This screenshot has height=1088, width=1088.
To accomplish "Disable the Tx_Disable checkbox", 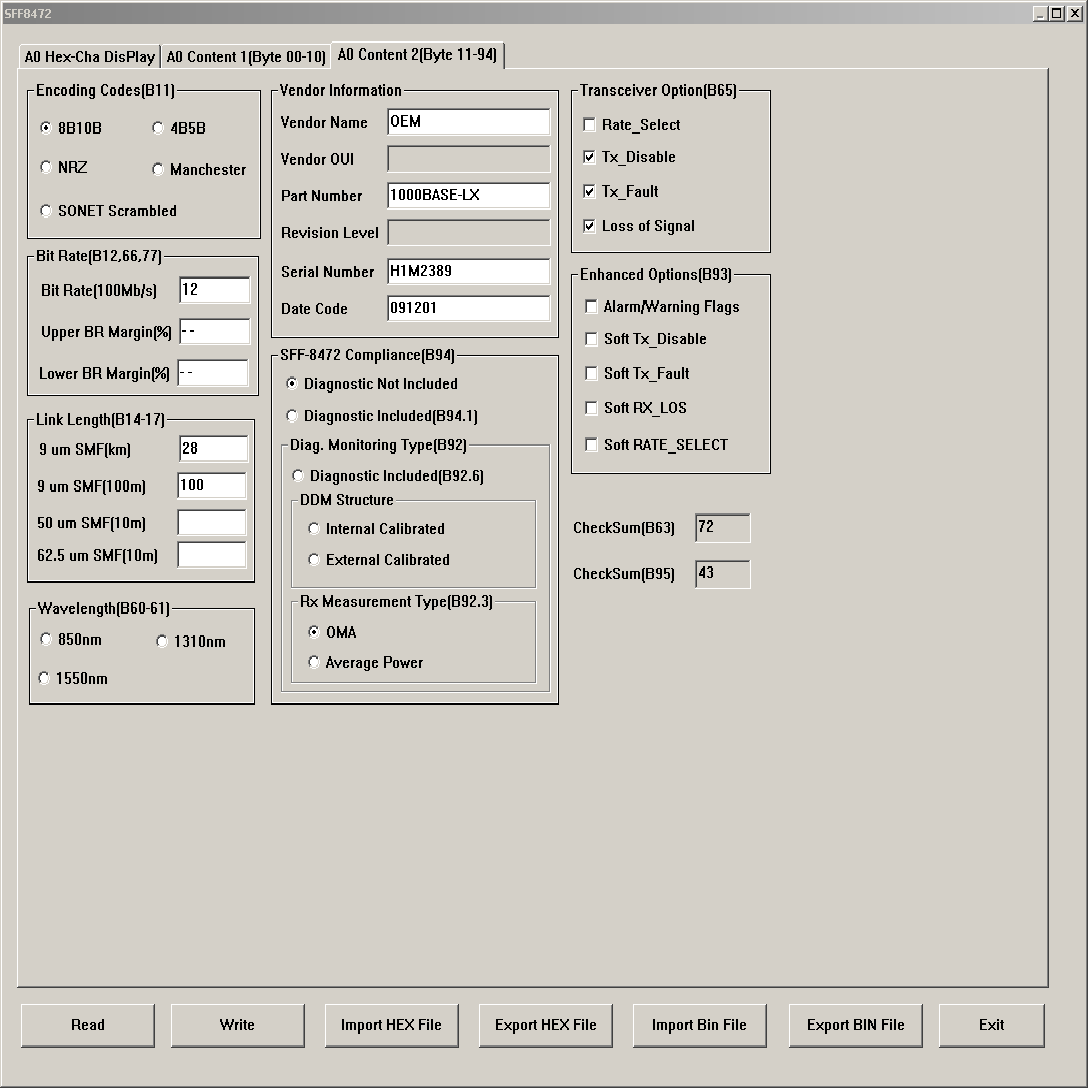I will point(590,157).
